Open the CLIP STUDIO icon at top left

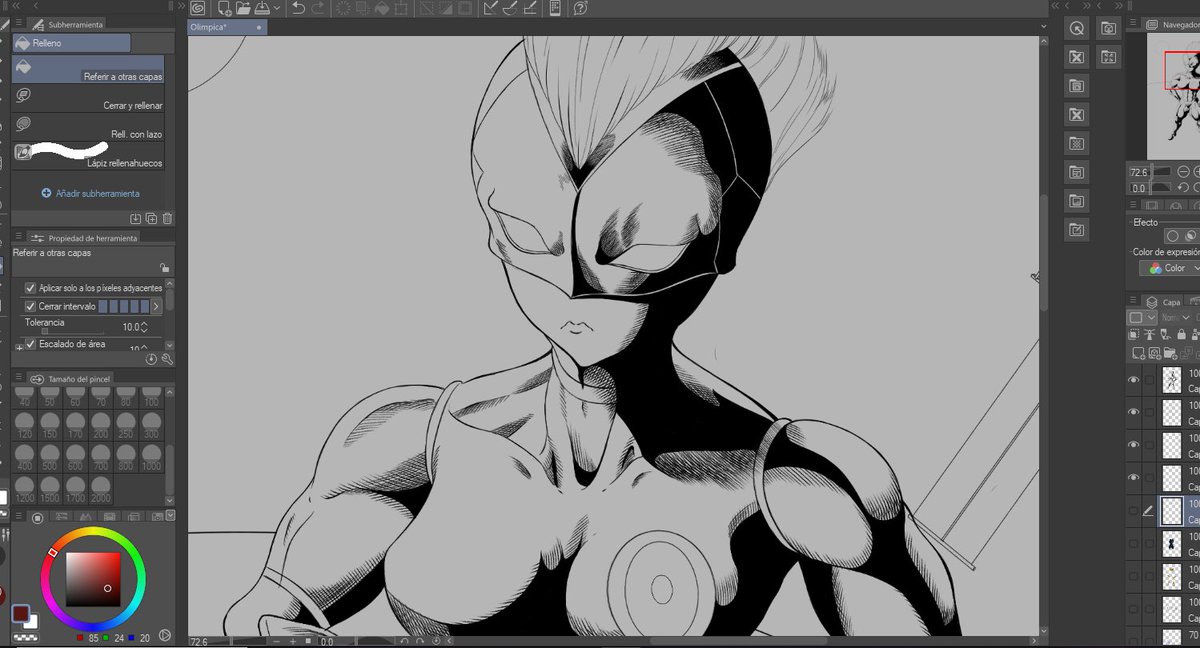196,7
